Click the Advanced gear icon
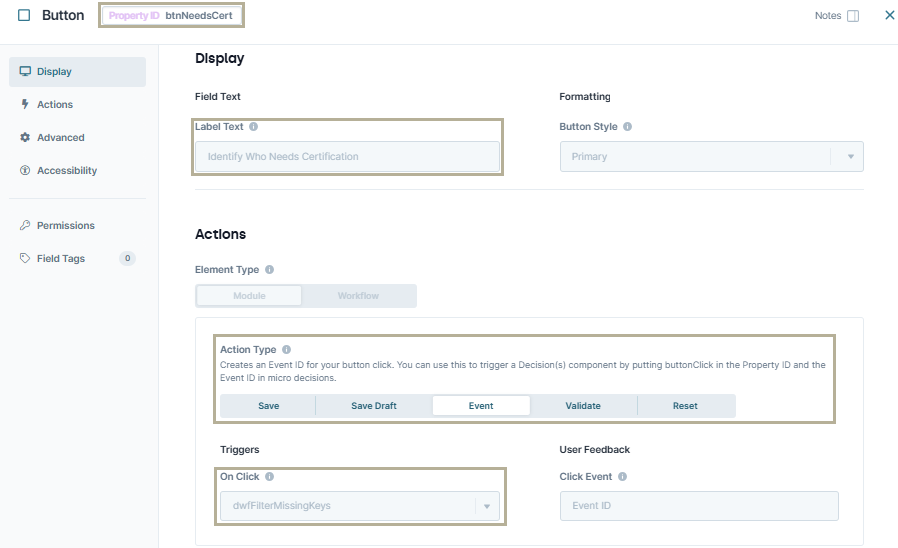 tap(25, 137)
